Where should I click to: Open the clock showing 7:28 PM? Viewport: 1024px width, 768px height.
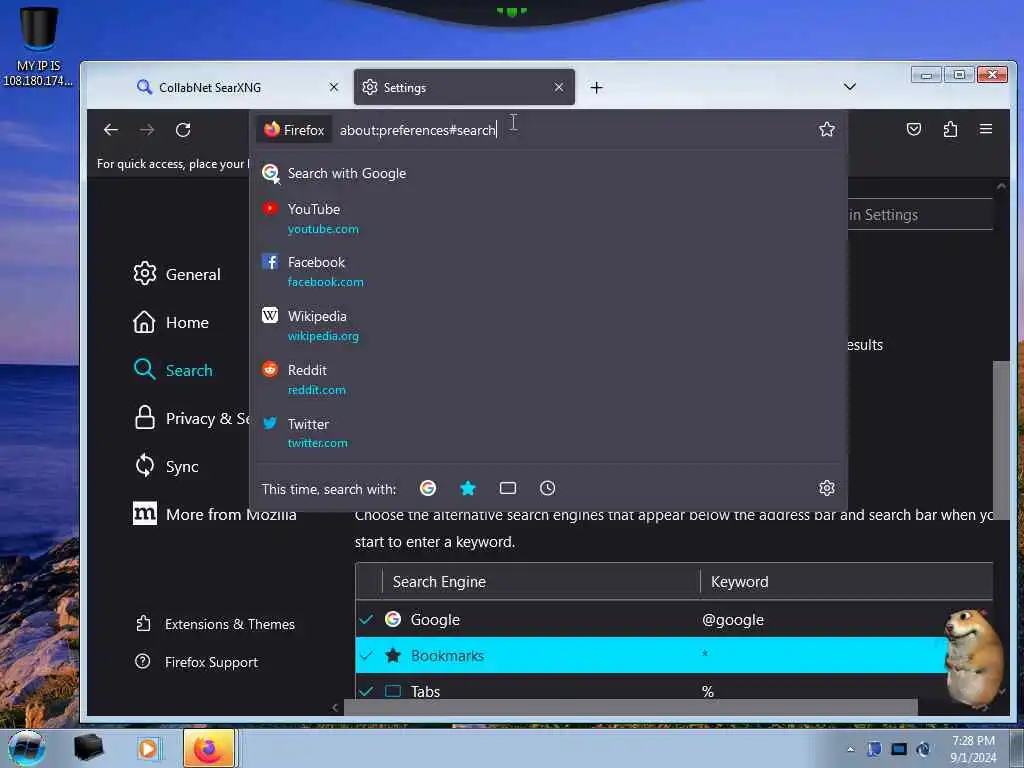click(x=973, y=749)
